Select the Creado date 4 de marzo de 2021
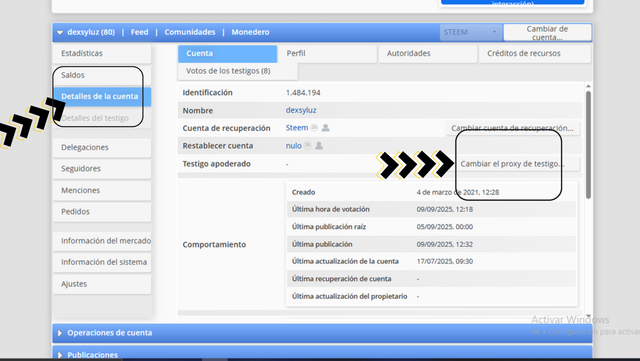The image size is (640, 361). point(458,192)
